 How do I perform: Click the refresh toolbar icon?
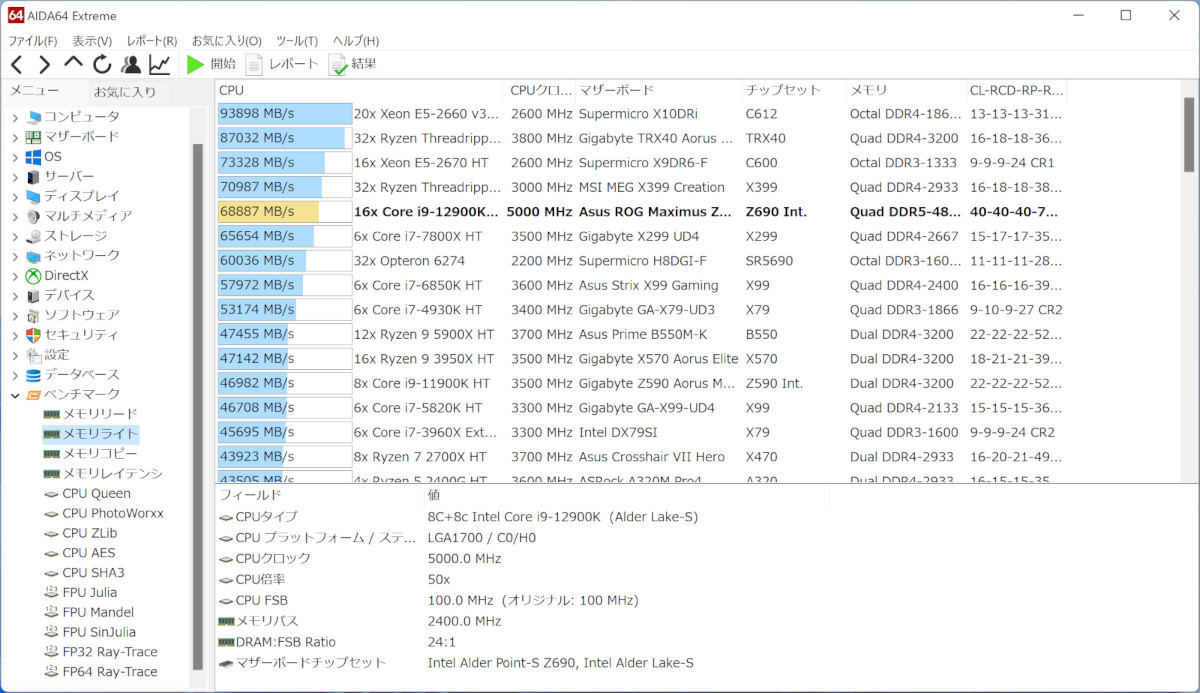102,65
